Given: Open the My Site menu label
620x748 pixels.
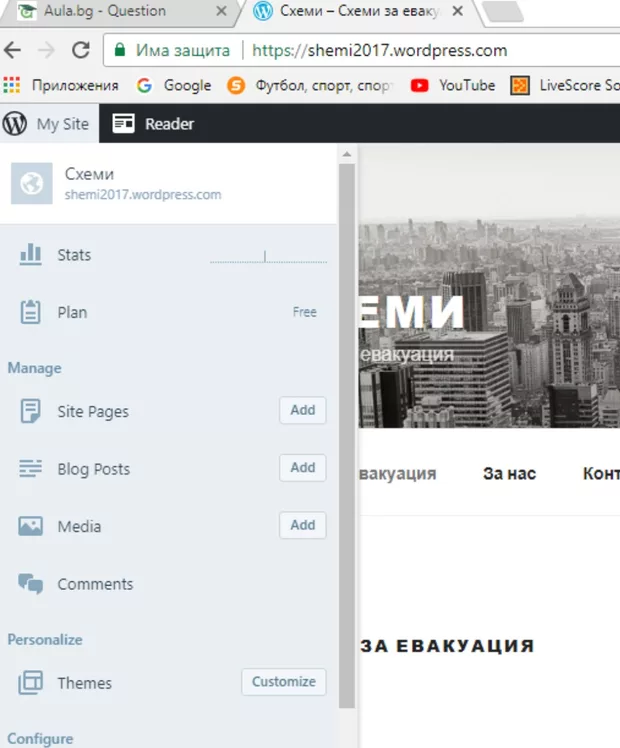Looking at the screenshot, I should coord(63,124).
